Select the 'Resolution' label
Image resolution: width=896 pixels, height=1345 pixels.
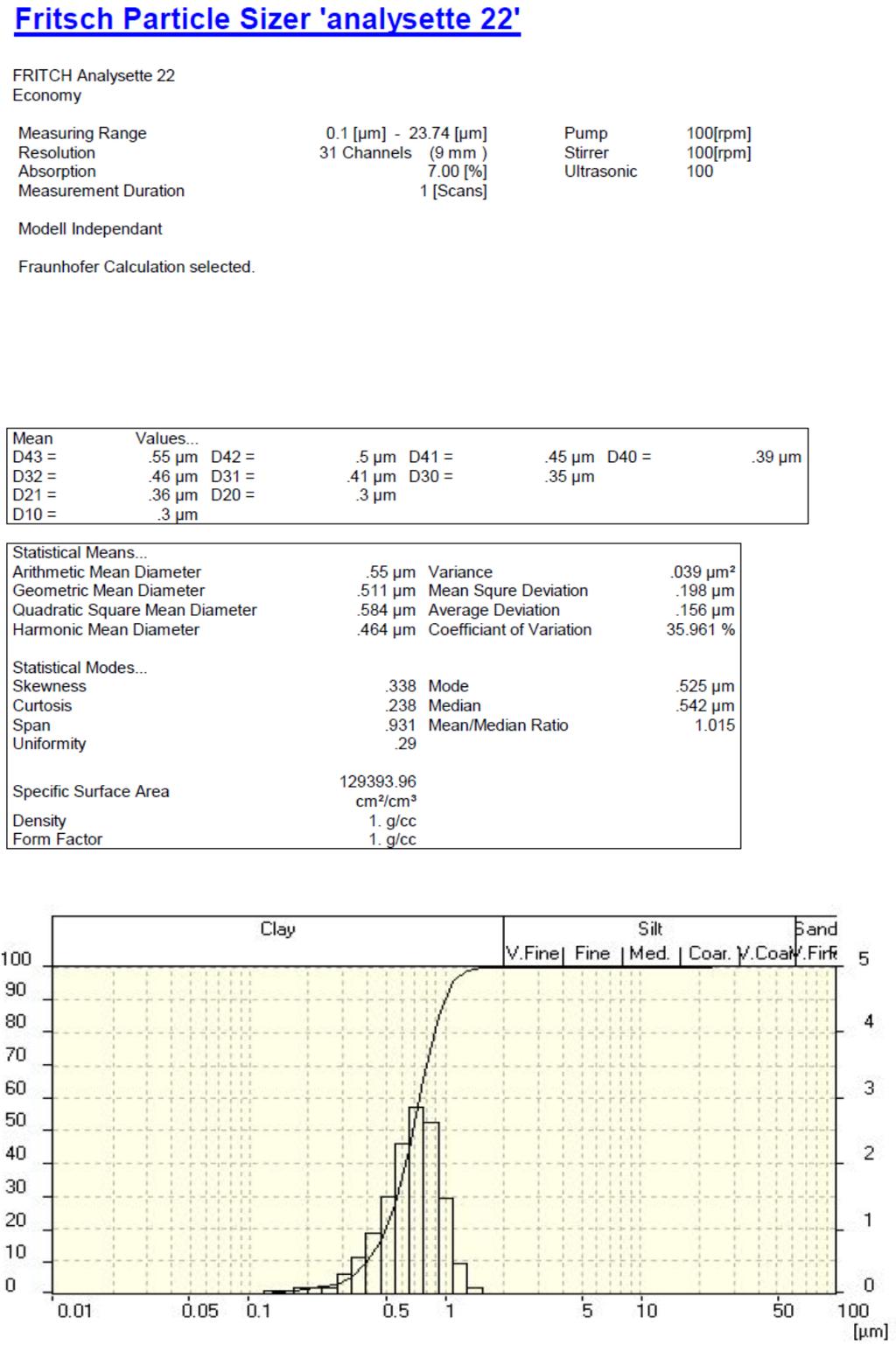[57, 152]
